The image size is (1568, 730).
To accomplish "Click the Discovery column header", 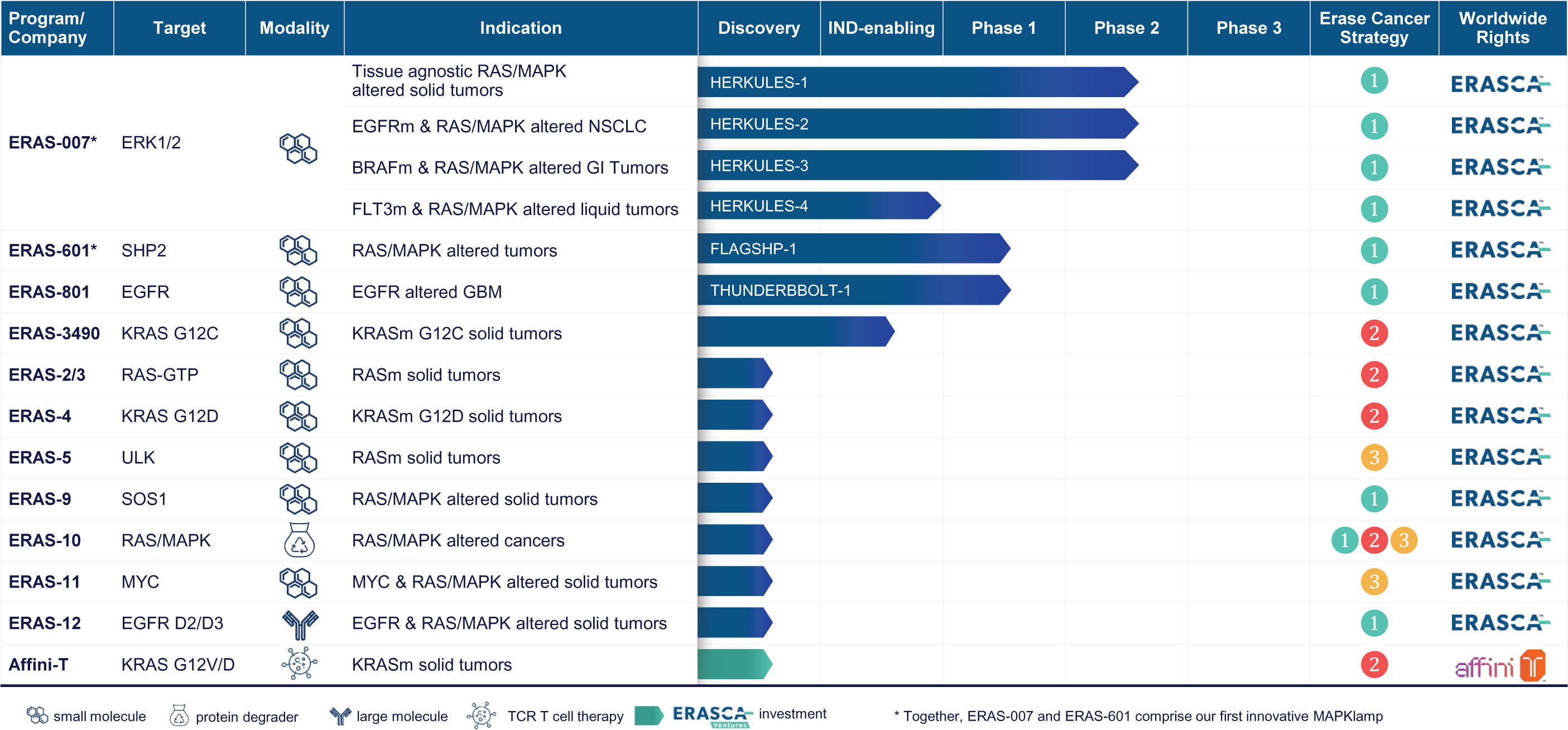I will pyautogui.click(x=758, y=28).
